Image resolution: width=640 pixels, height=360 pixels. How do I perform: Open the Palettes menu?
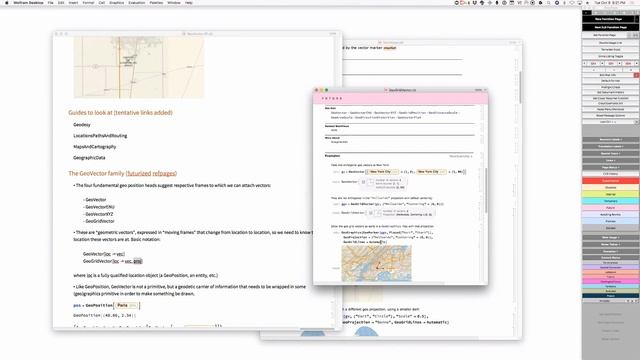click(156, 2)
